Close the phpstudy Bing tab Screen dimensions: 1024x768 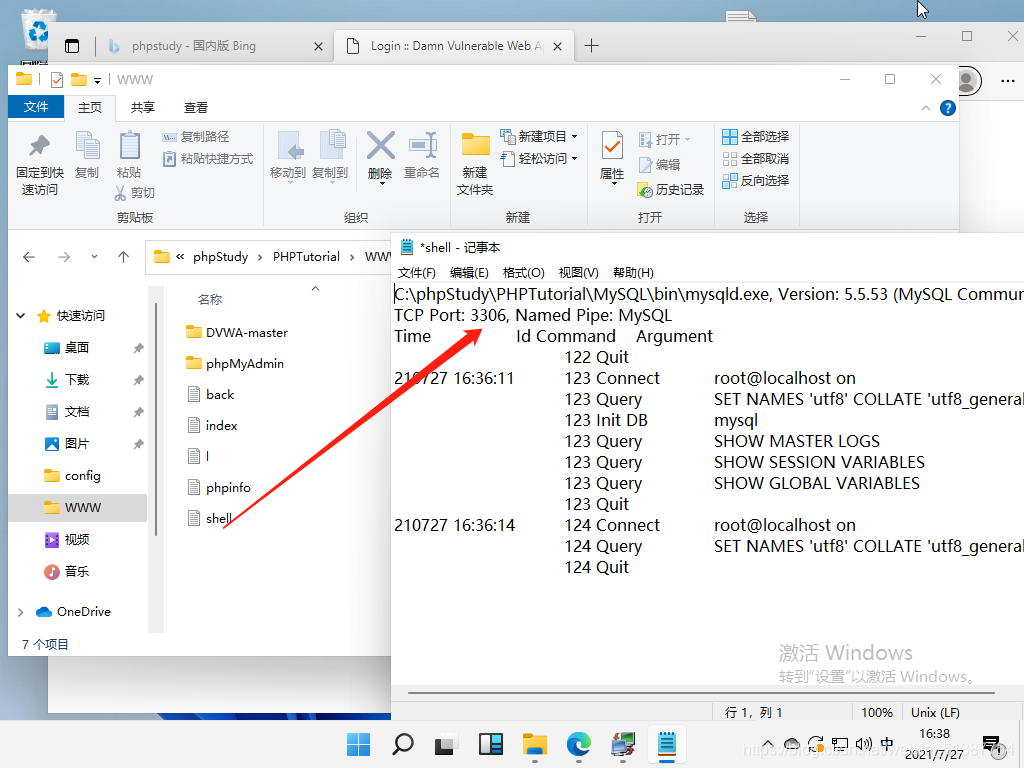click(x=318, y=46)
